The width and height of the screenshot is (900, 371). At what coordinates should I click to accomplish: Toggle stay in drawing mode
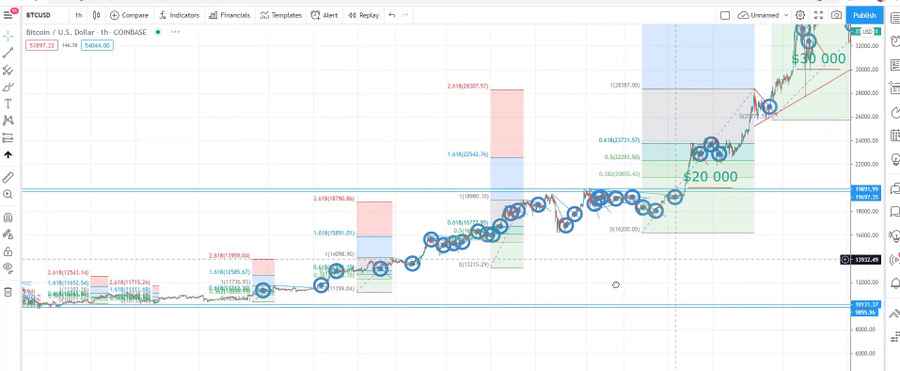click(8, 234)
